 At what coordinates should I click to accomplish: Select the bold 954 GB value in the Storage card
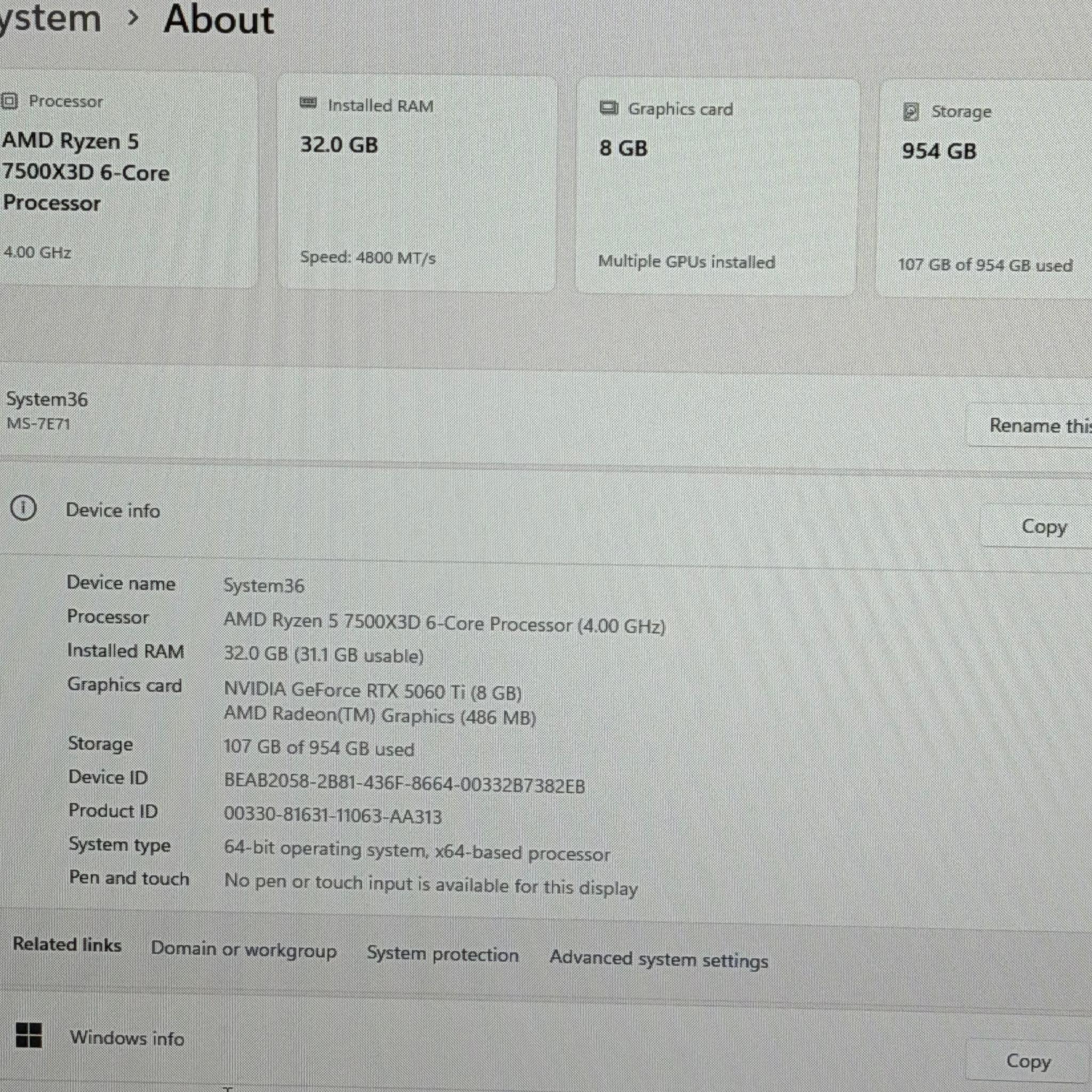click(x=940, y=151)
